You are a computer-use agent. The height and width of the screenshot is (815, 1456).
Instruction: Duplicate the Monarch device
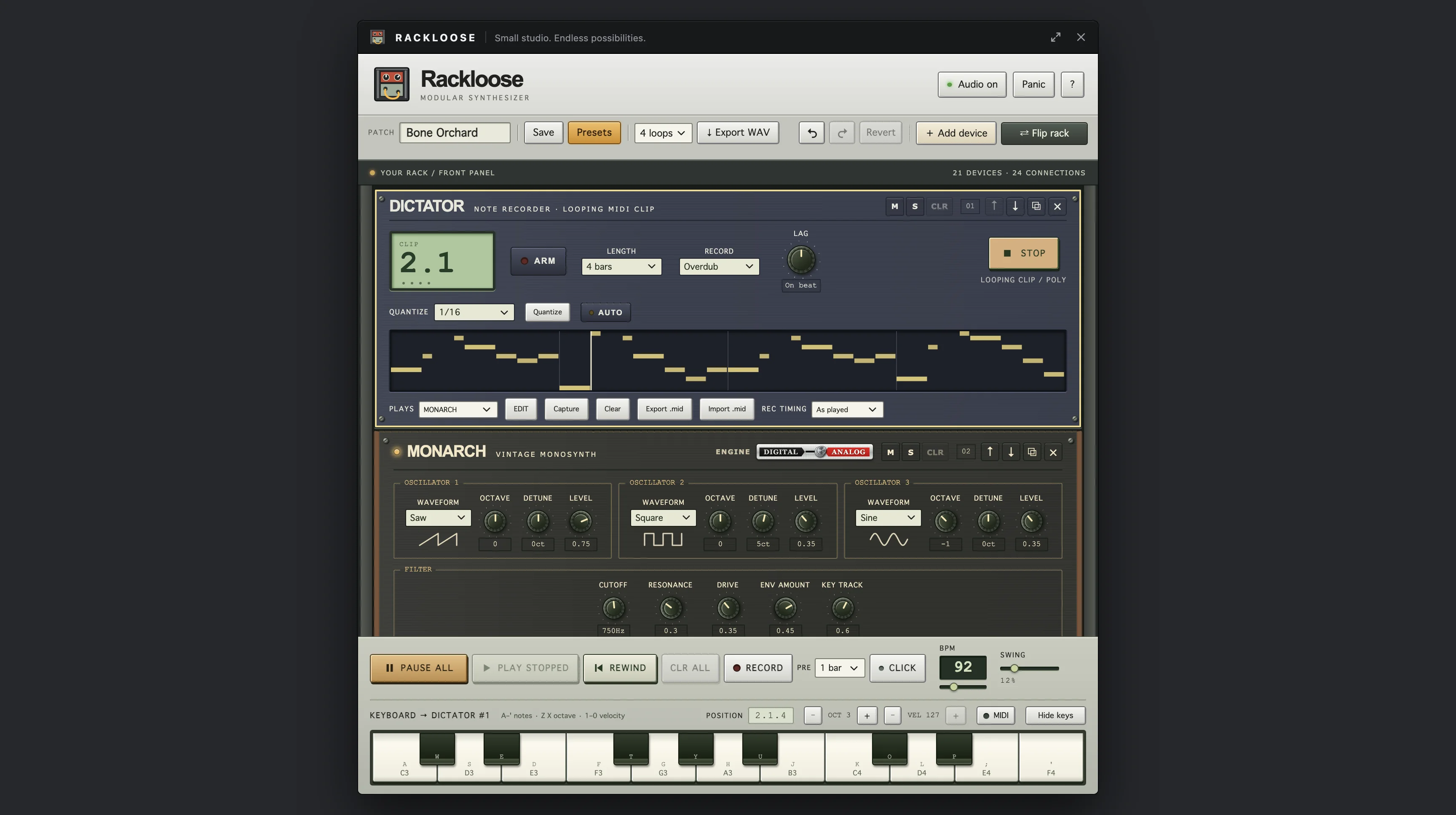1032,452
